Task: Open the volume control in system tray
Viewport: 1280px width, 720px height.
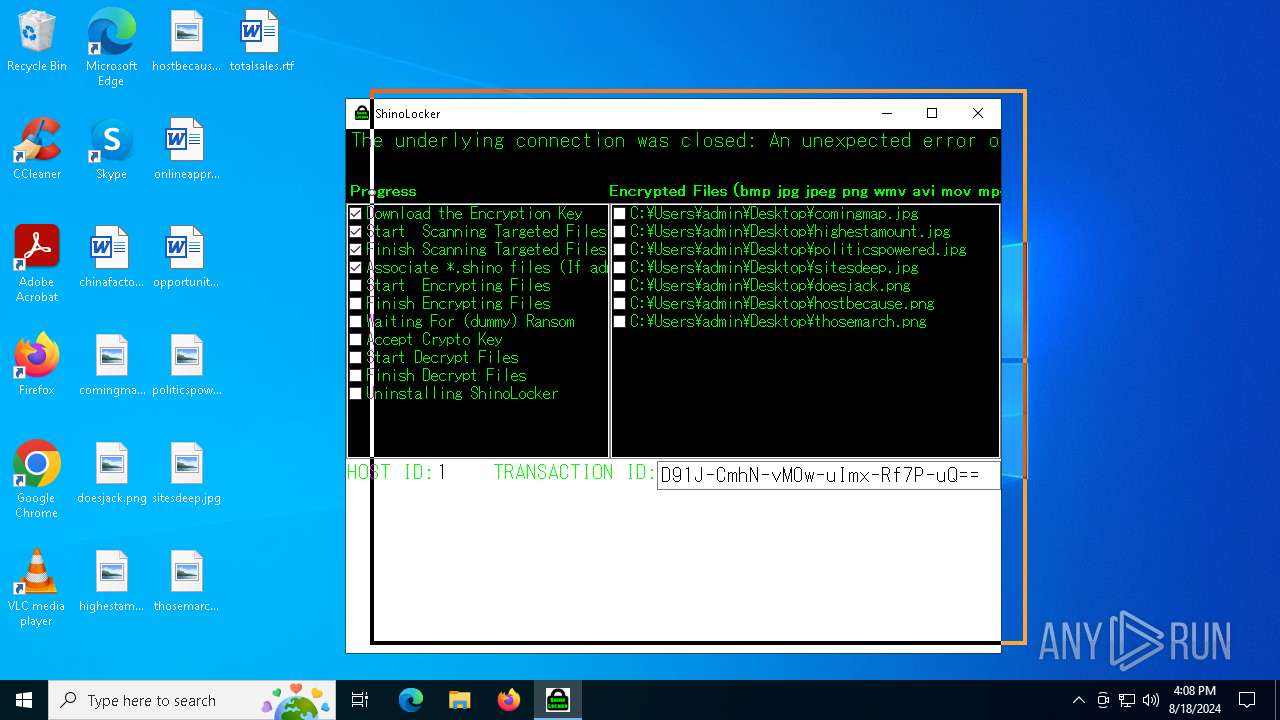Action: point(1151,700)
